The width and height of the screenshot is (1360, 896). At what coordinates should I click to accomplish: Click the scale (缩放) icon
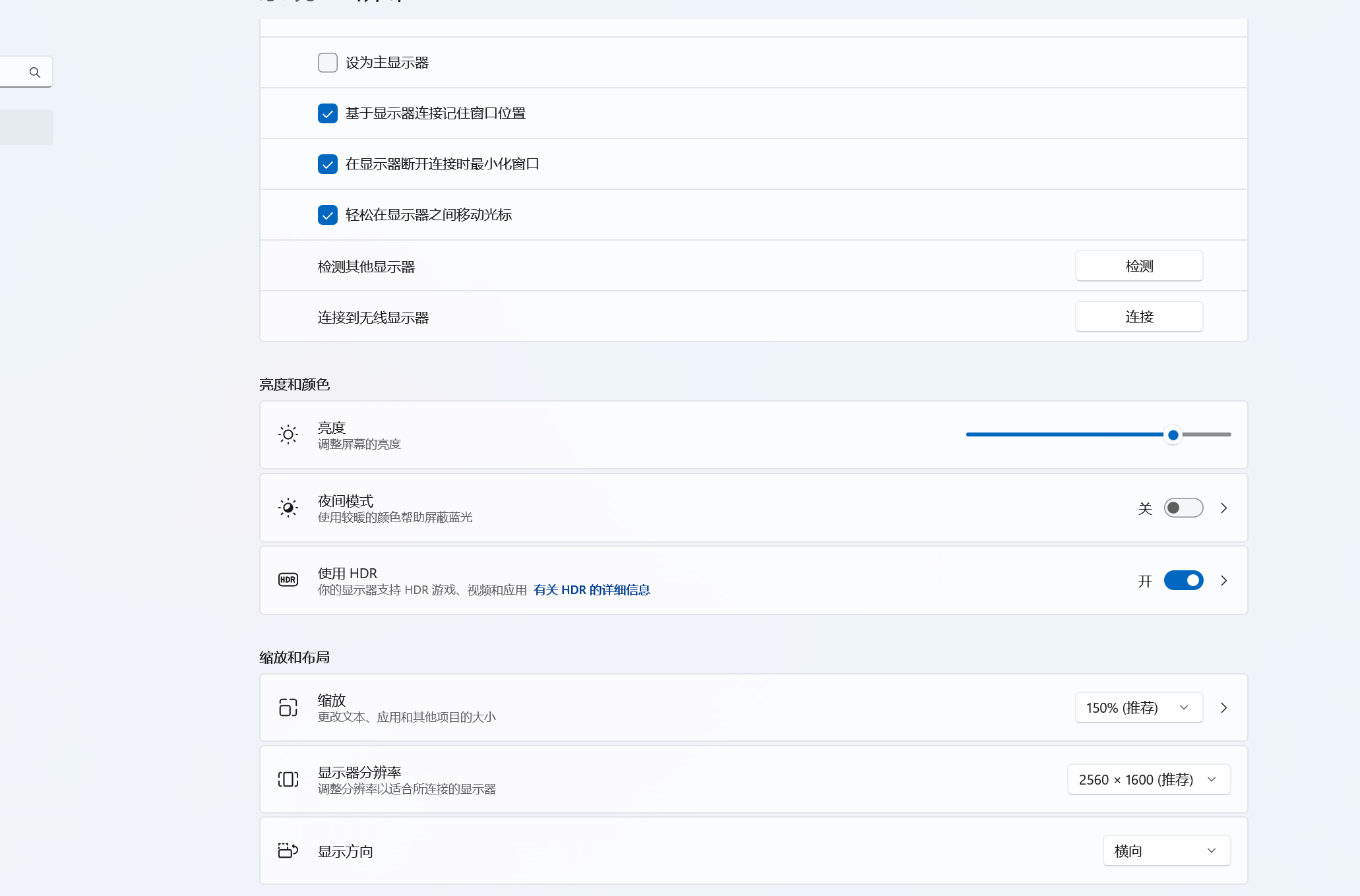click(288, 707)
